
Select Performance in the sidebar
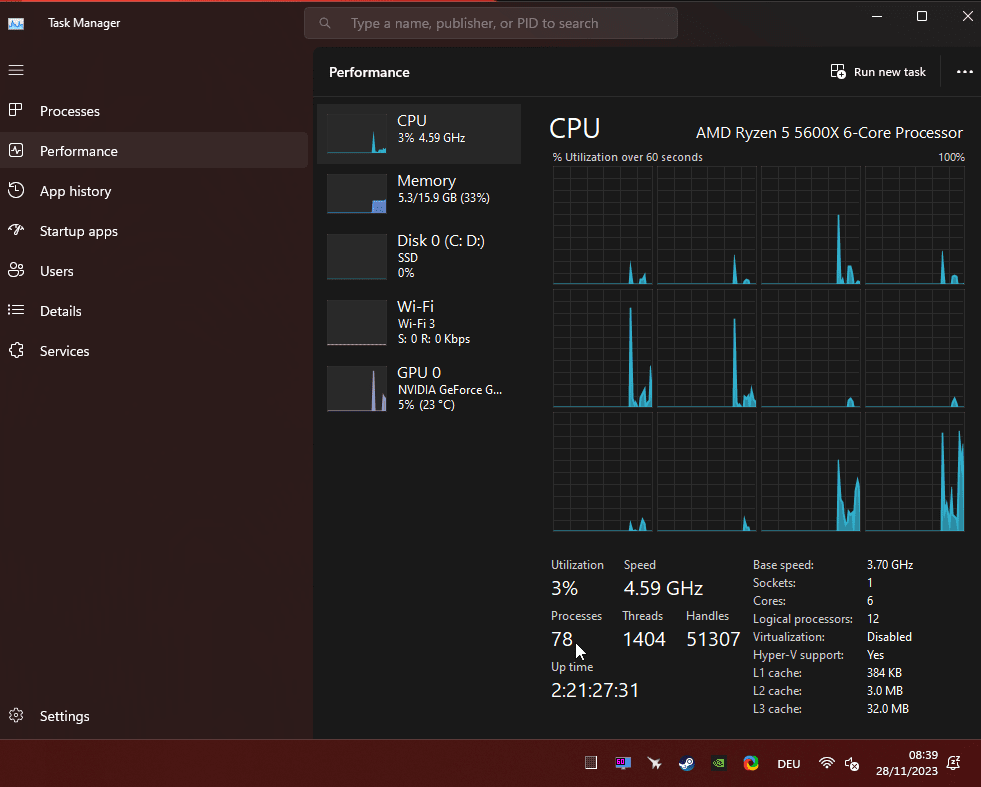point(154,151)
